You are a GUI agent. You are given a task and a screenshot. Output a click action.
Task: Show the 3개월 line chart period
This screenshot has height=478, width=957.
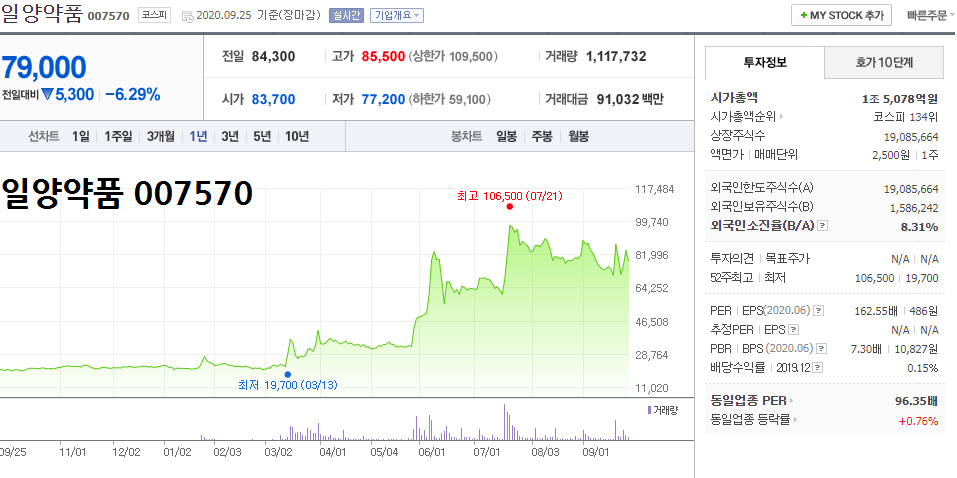tap(161, 136)
